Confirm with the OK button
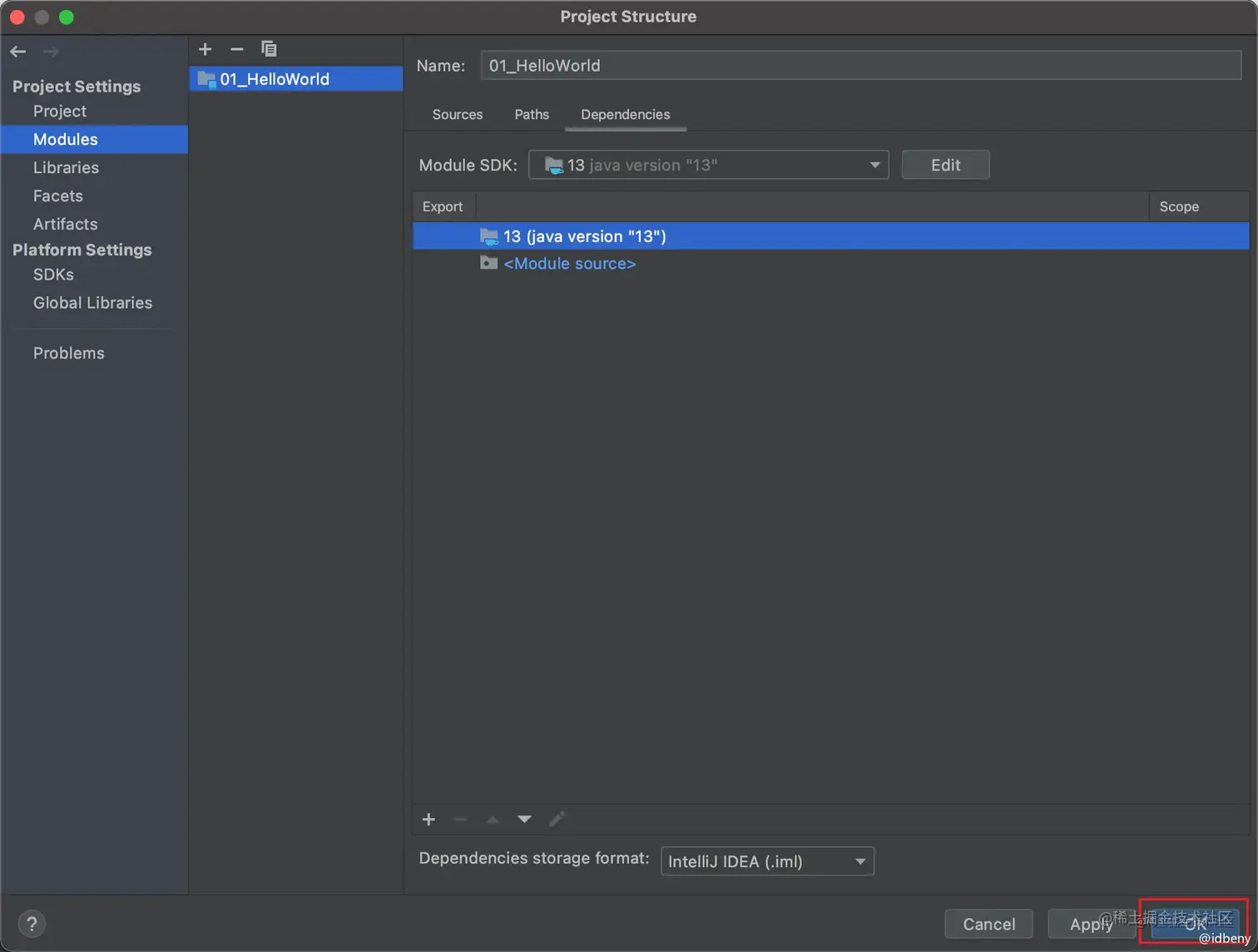 [1196, 924]
